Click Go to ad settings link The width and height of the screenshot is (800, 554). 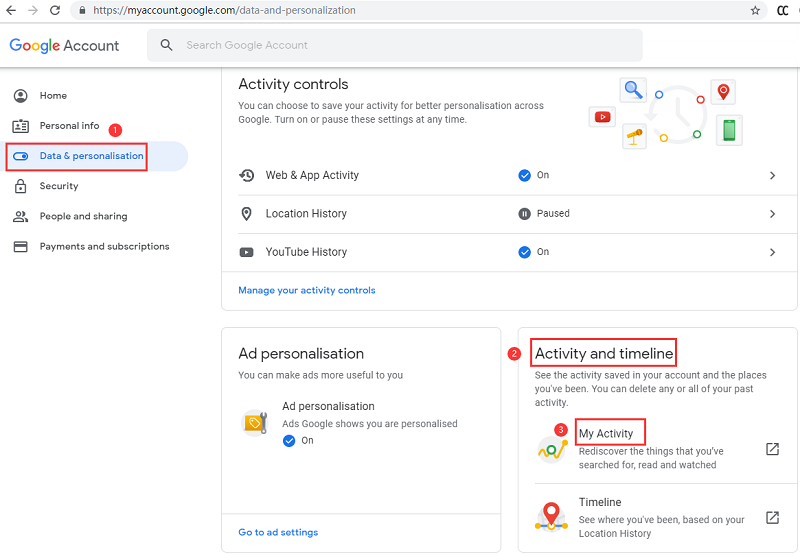[278, 532]
